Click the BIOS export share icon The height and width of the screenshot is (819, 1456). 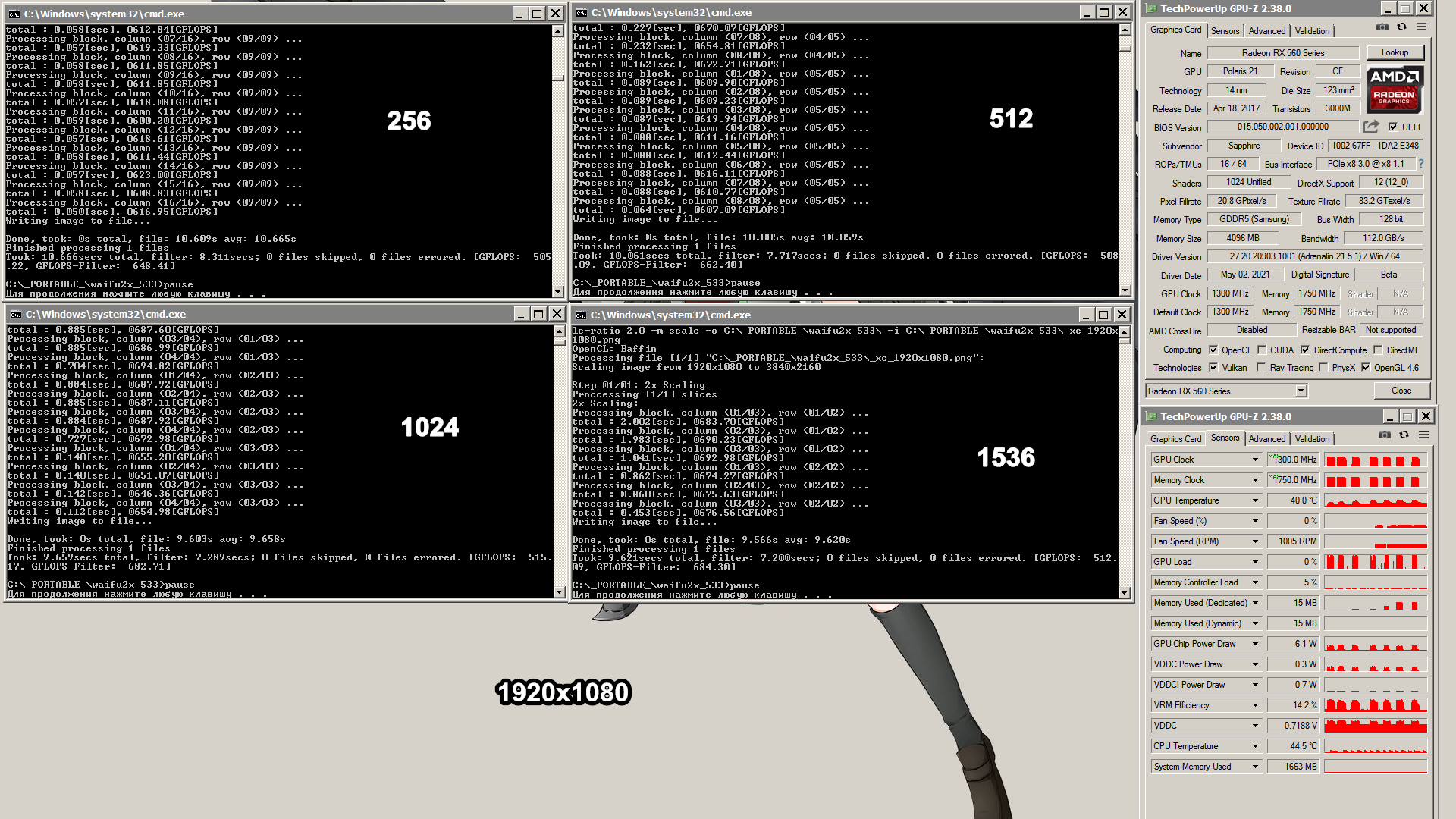[1371, 127]
